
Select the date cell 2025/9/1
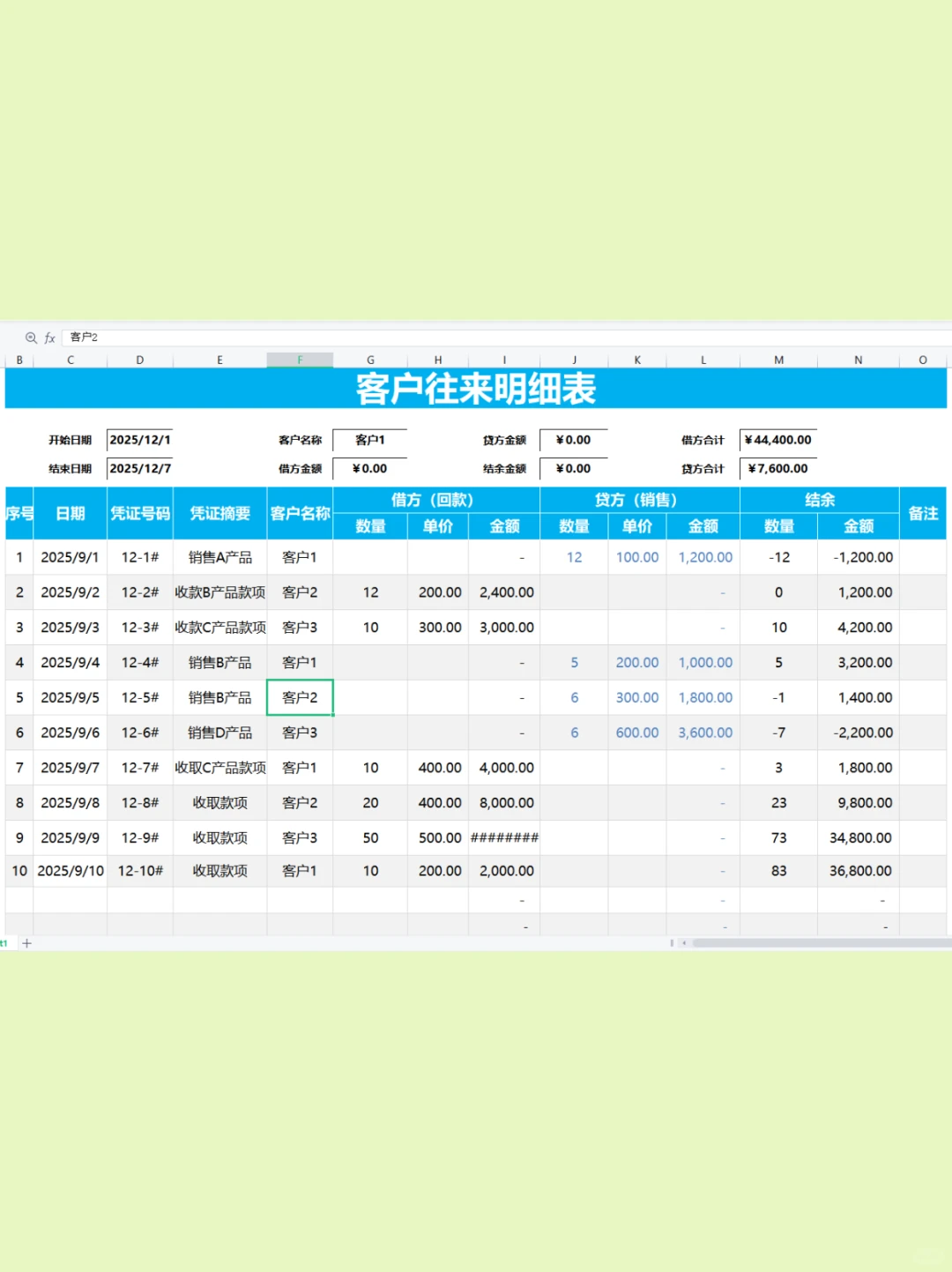pos(70,557)
